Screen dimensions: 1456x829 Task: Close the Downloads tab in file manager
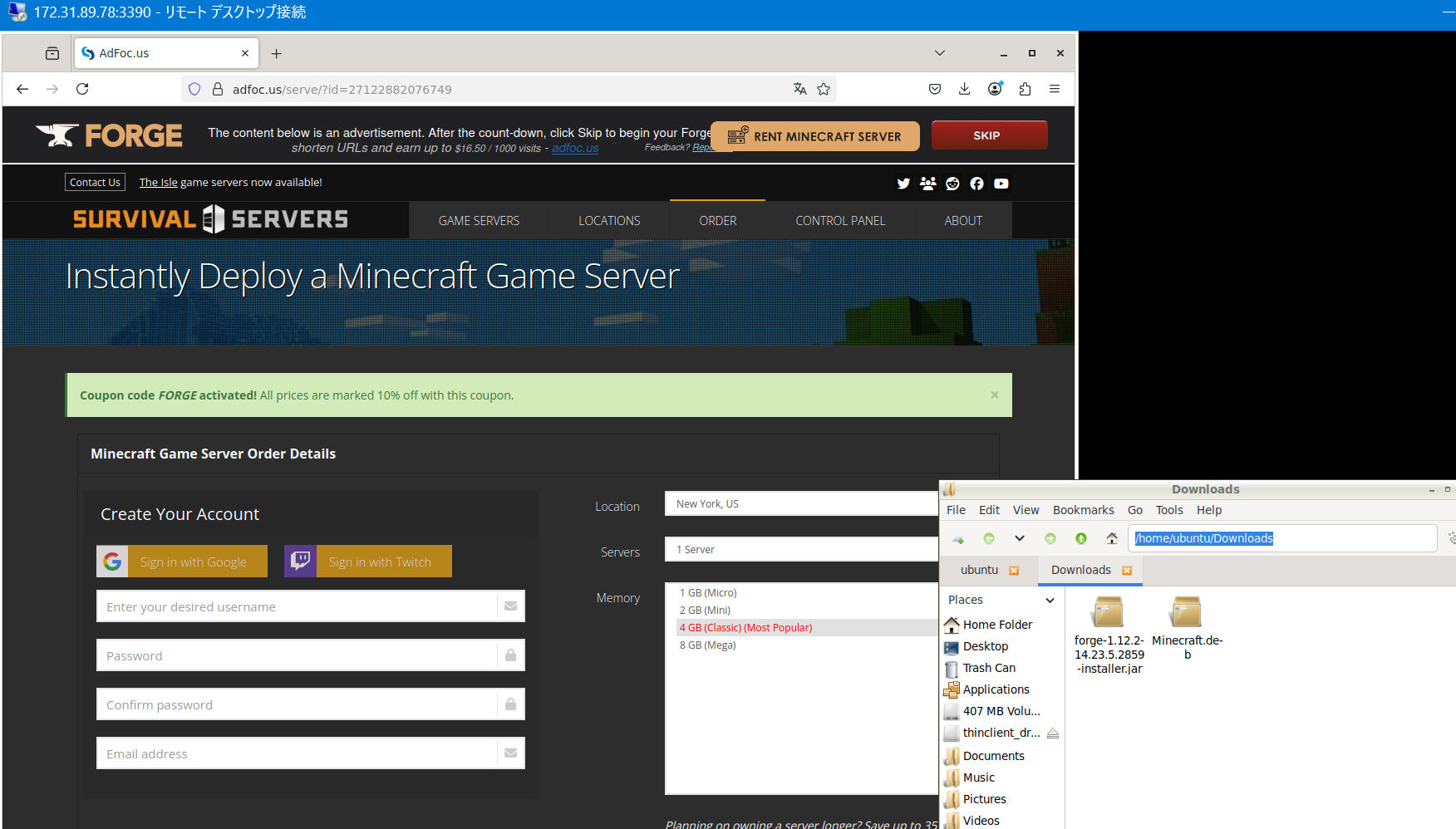(x=1127, y=571)
